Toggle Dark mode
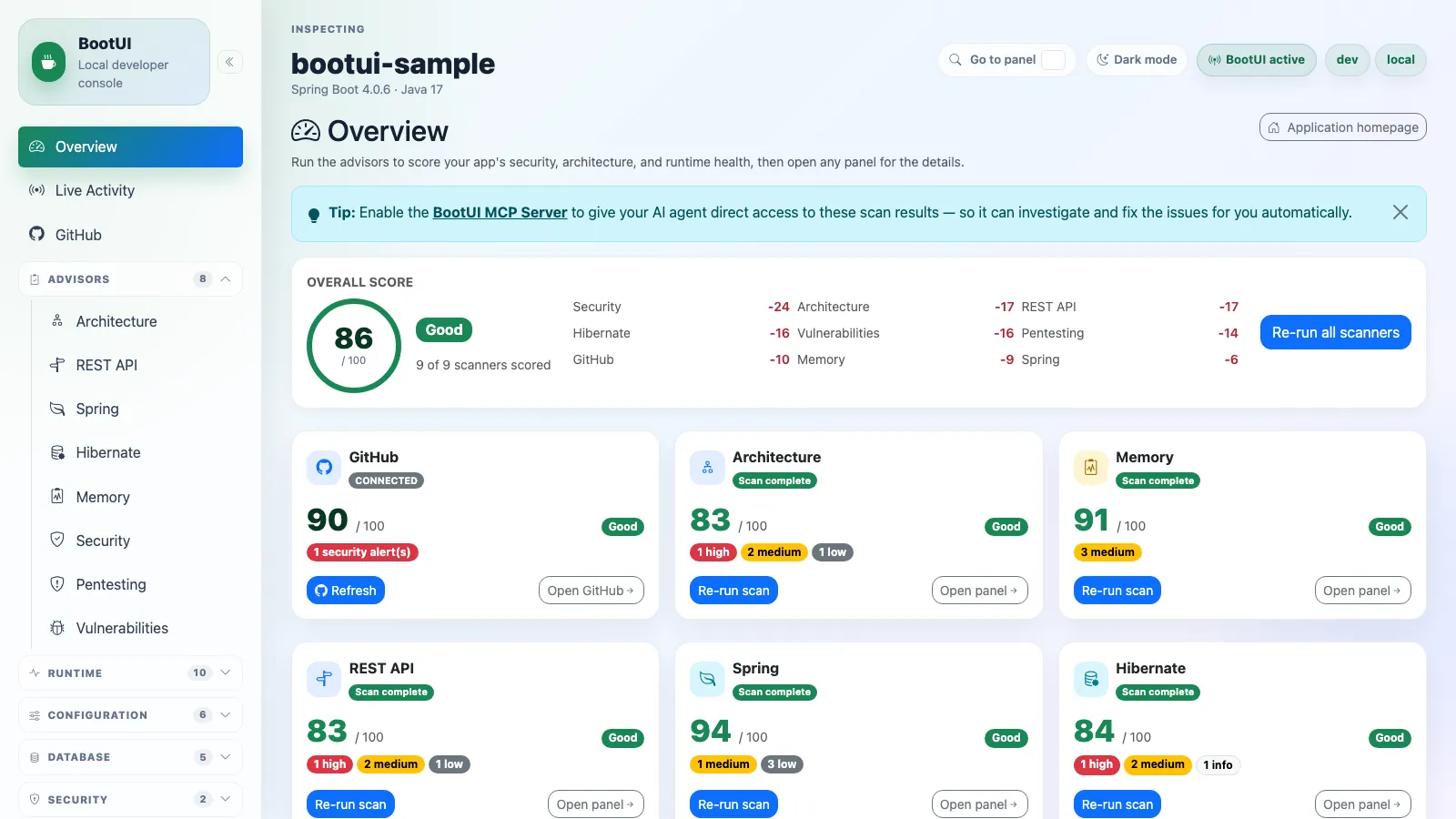Viewport: 1456px width, 819px height. click(1137, 60)
